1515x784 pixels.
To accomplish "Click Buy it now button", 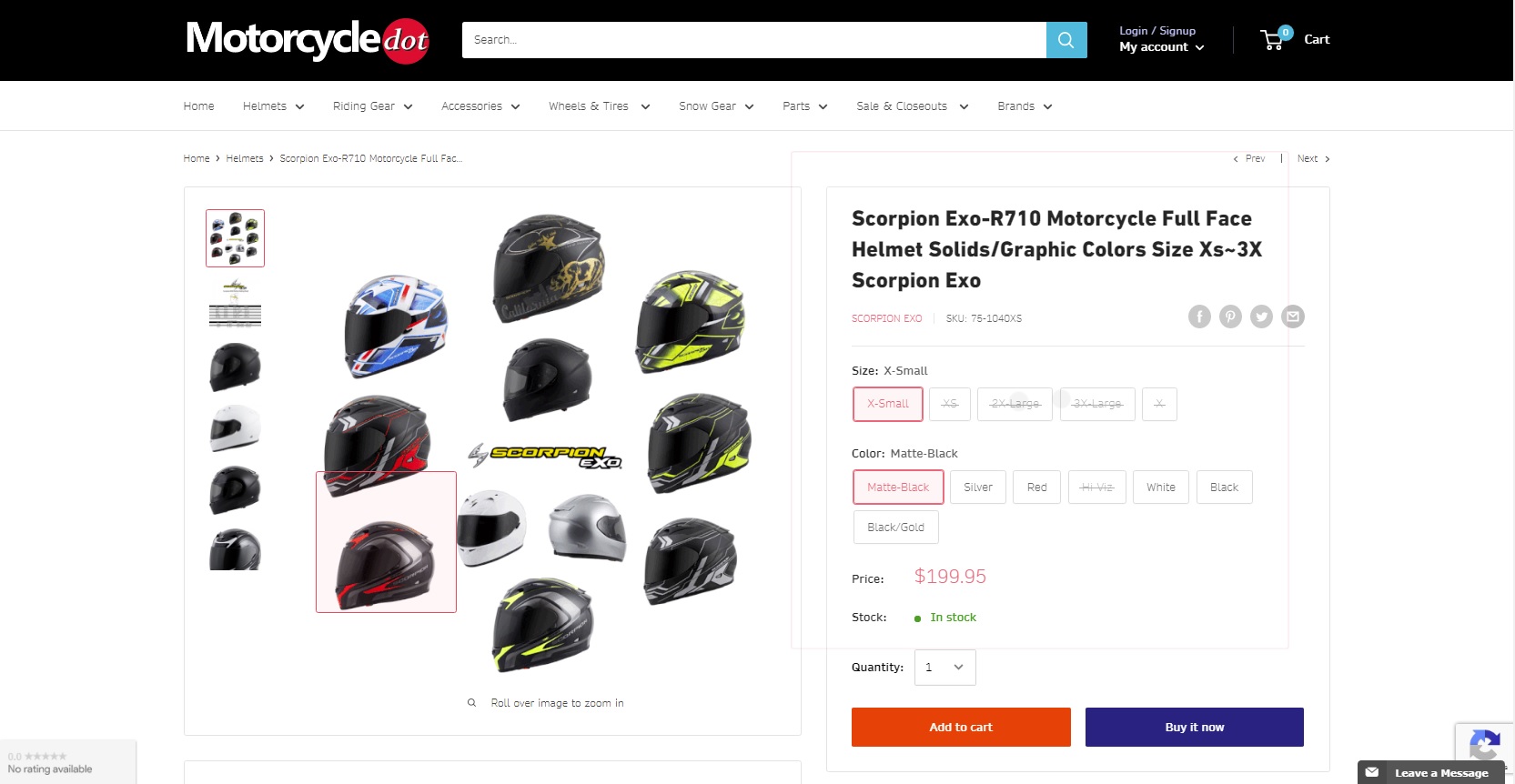I will tap(1195, 728).
